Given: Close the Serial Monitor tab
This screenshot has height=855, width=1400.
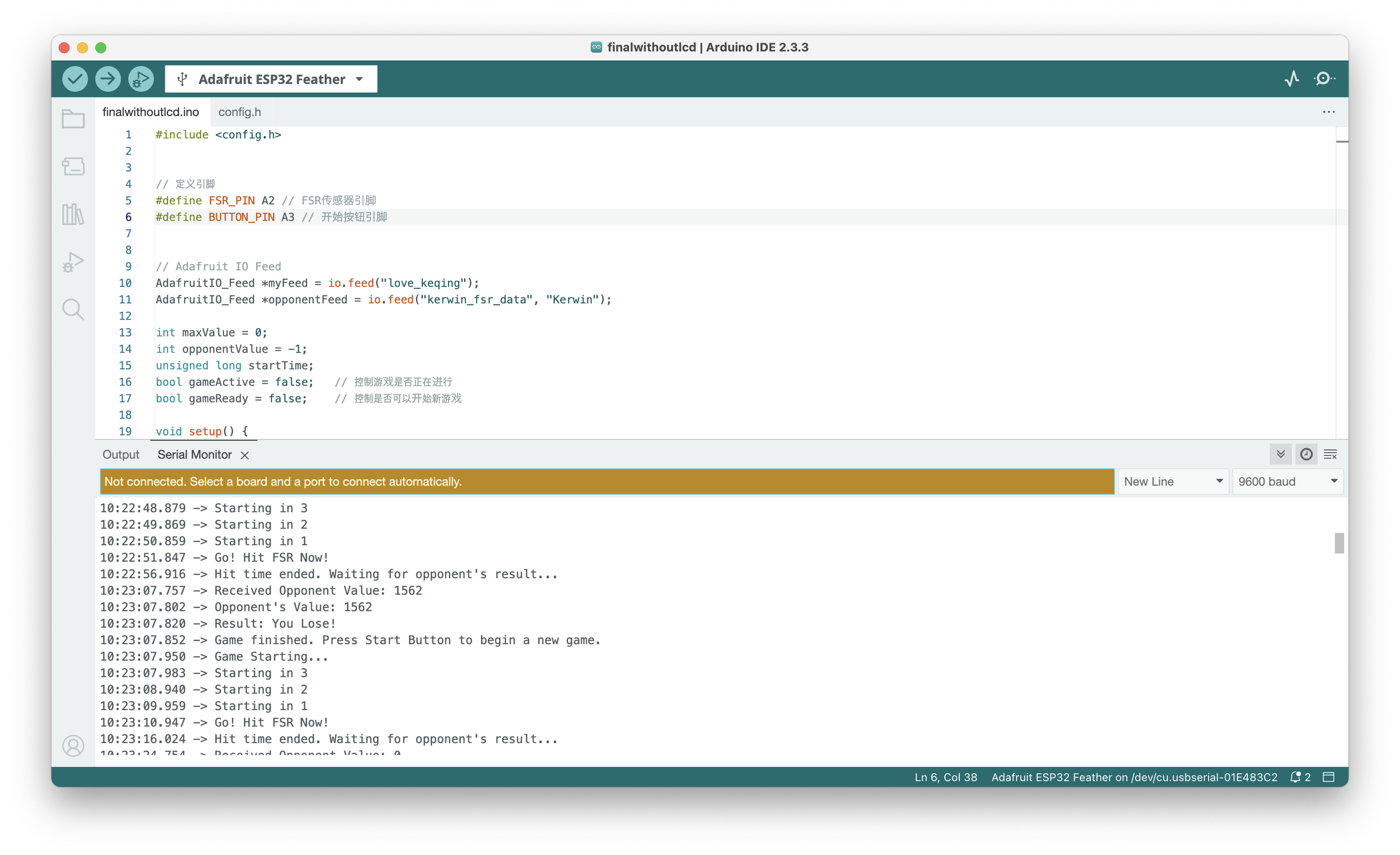Looking at the screenshot, I should 245,455.
